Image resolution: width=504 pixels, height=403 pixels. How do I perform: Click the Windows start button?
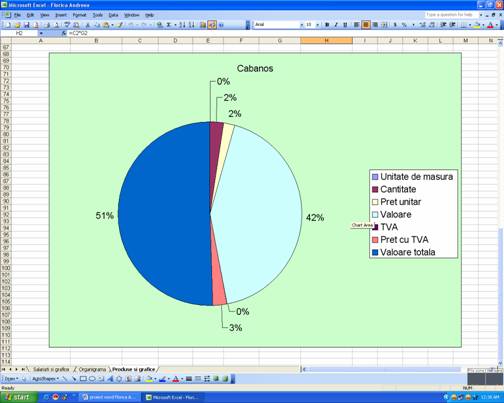pyautogui.click(x=19, y=397)
